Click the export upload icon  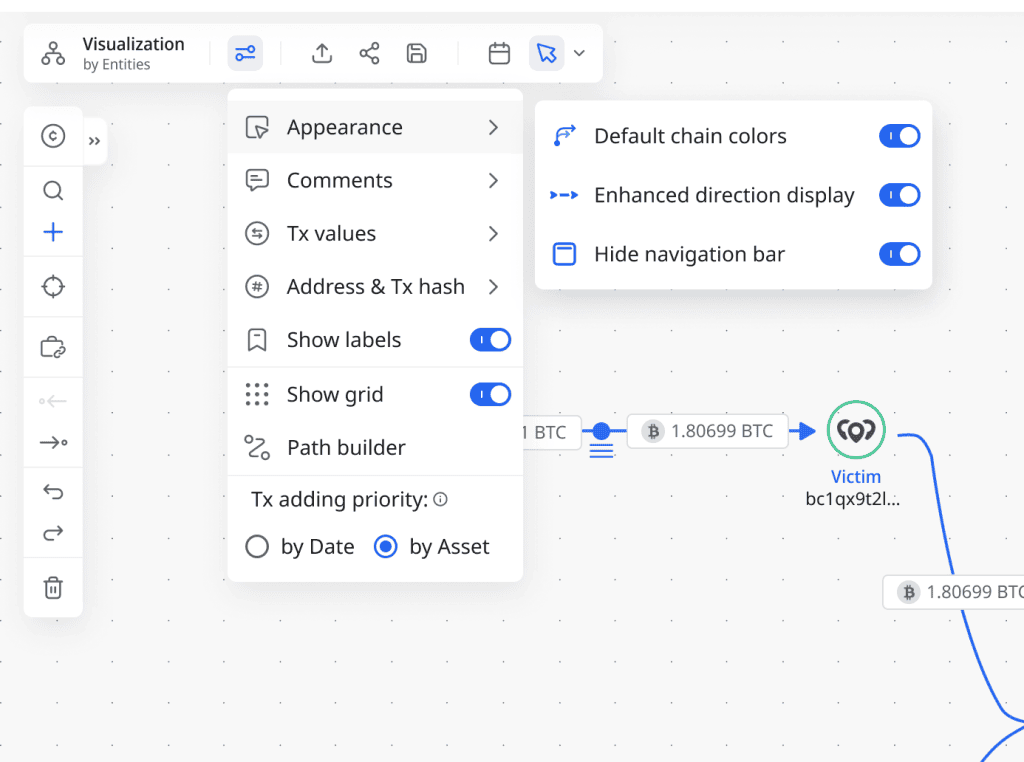point(322,53)
